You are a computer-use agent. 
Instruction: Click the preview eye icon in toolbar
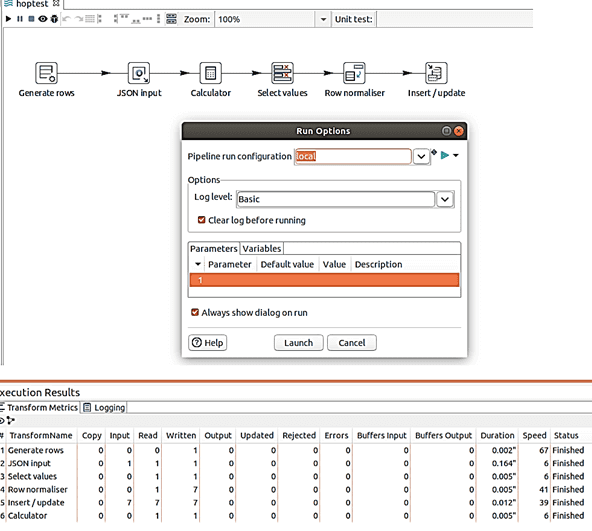pyautogui.click(x=43, y=19)
